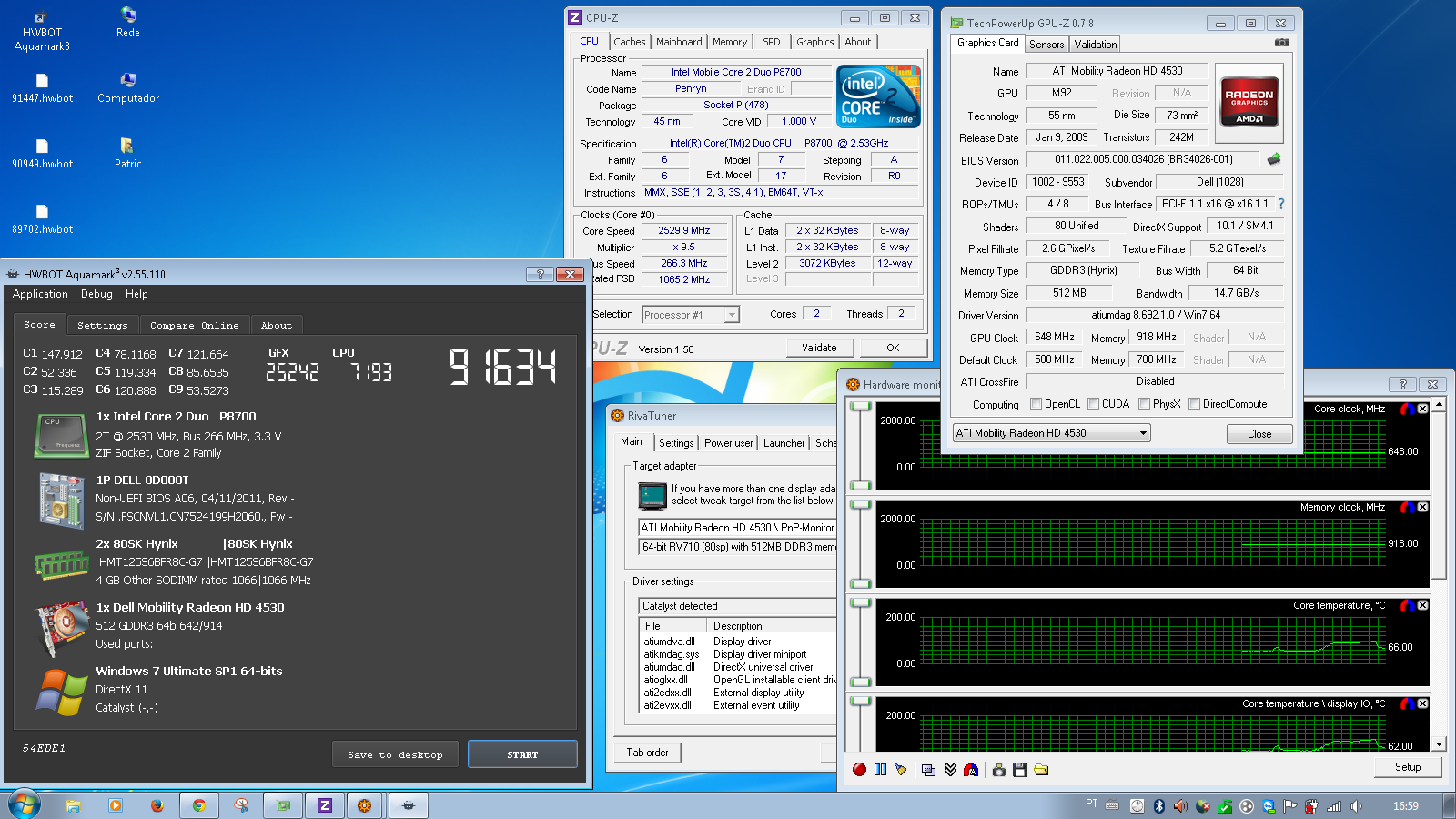Screen dimensions: 1456x819
Task: Click the taskbar clock showing 16:59
Action: pyautogui.click(x=1405, y=805)
